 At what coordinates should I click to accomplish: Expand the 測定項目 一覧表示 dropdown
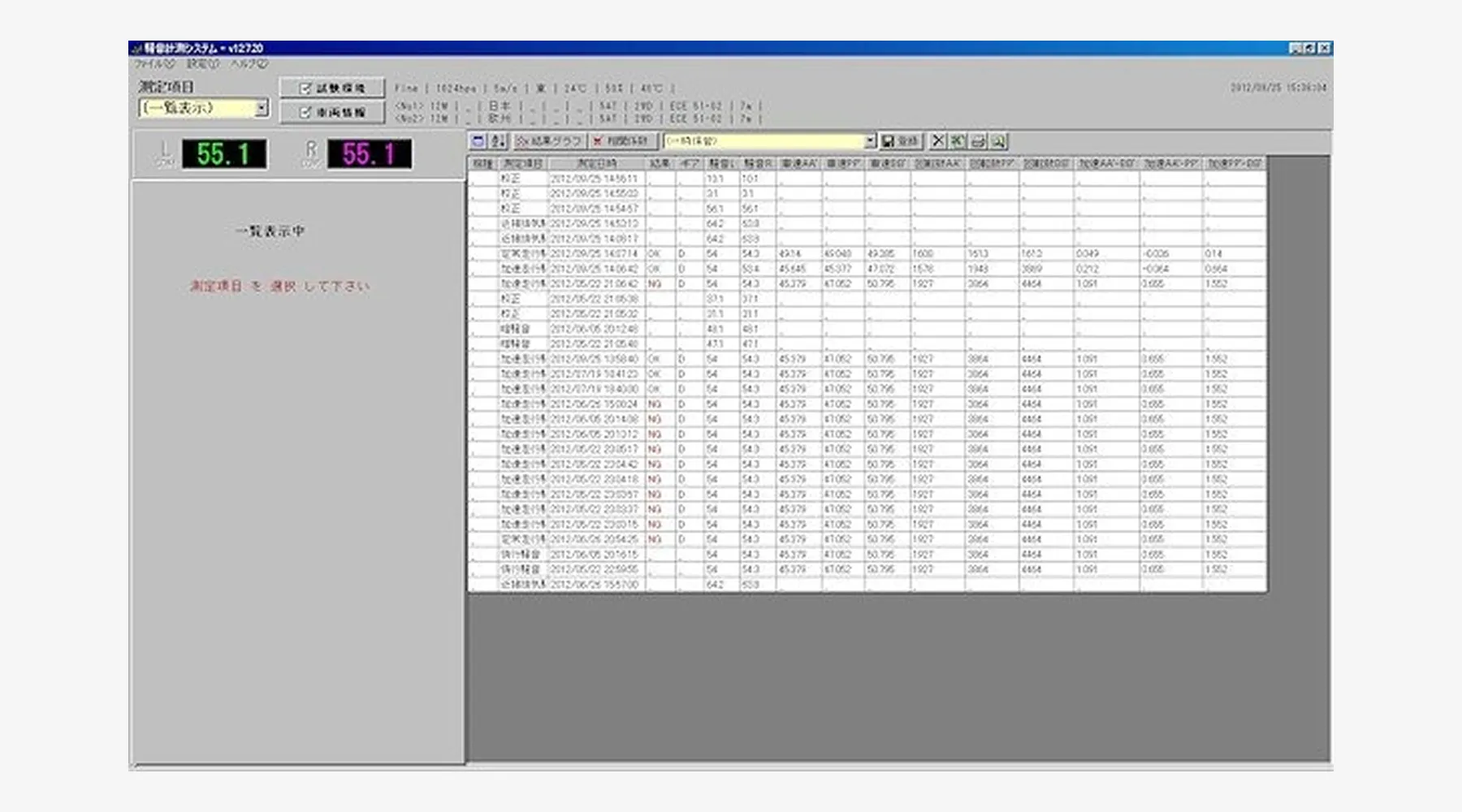point(262,108)
